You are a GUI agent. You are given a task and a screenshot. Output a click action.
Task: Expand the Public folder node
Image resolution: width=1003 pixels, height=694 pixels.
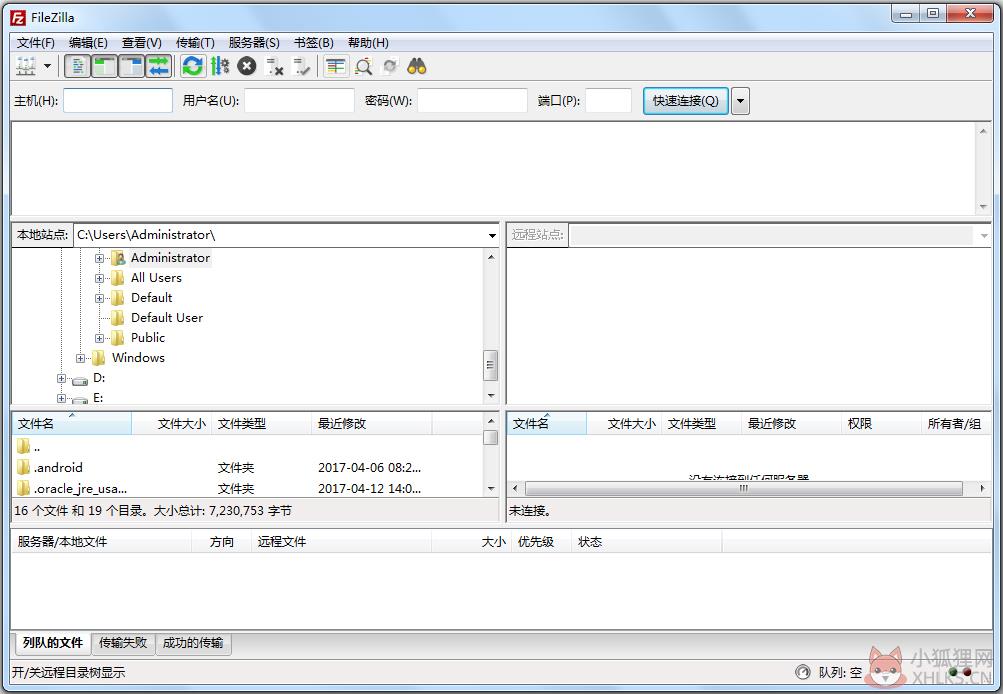point(99,338)
